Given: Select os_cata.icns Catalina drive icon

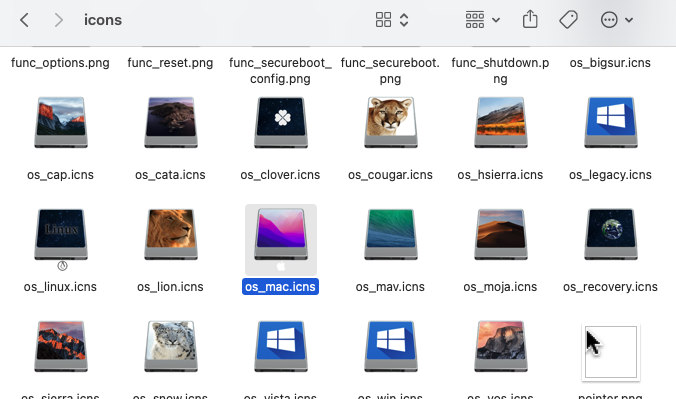Looking at the screenshot, I should 171,123.
